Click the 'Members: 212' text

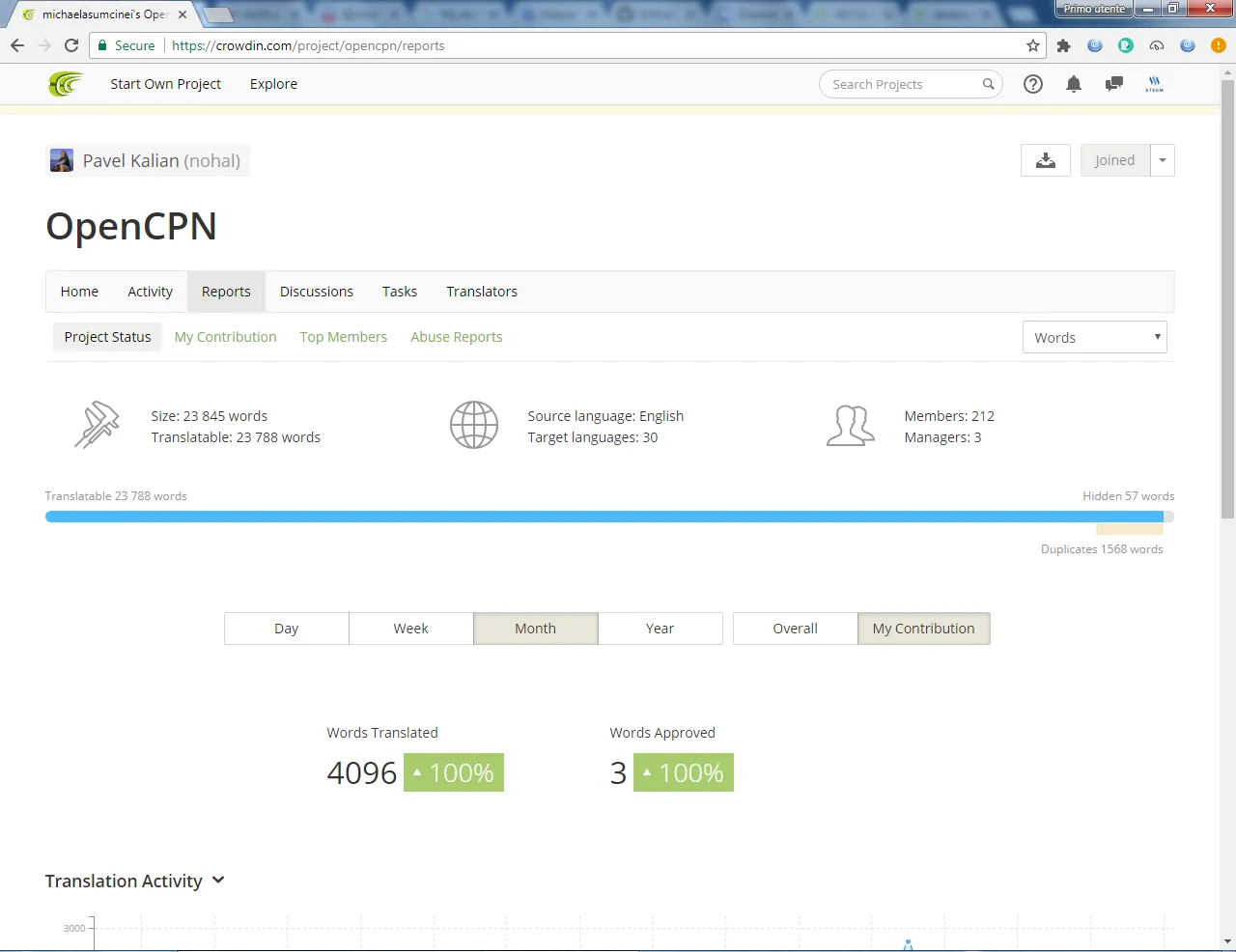[x=949, y=416]
